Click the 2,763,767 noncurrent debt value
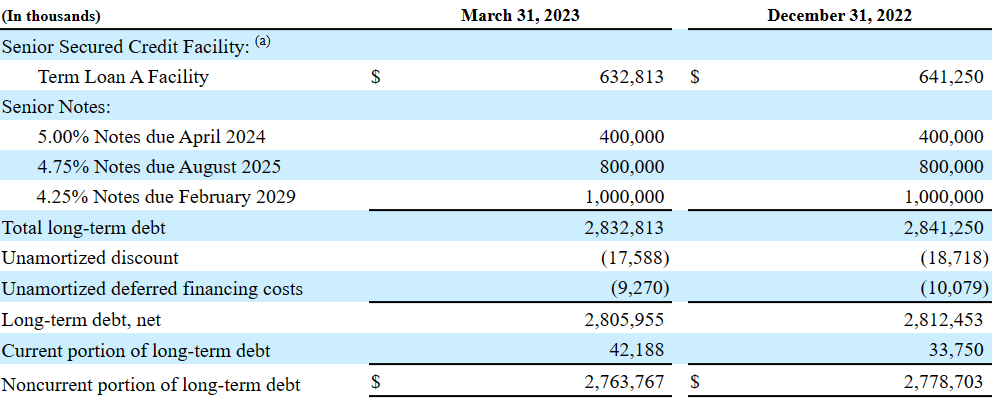The image size is (998, 398). [624, 382]
